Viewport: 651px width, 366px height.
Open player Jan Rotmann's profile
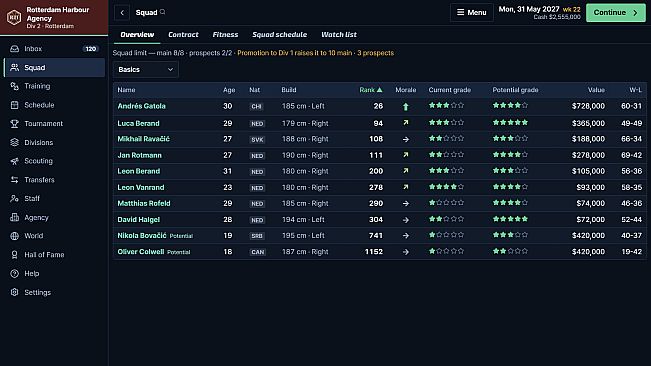140,155
